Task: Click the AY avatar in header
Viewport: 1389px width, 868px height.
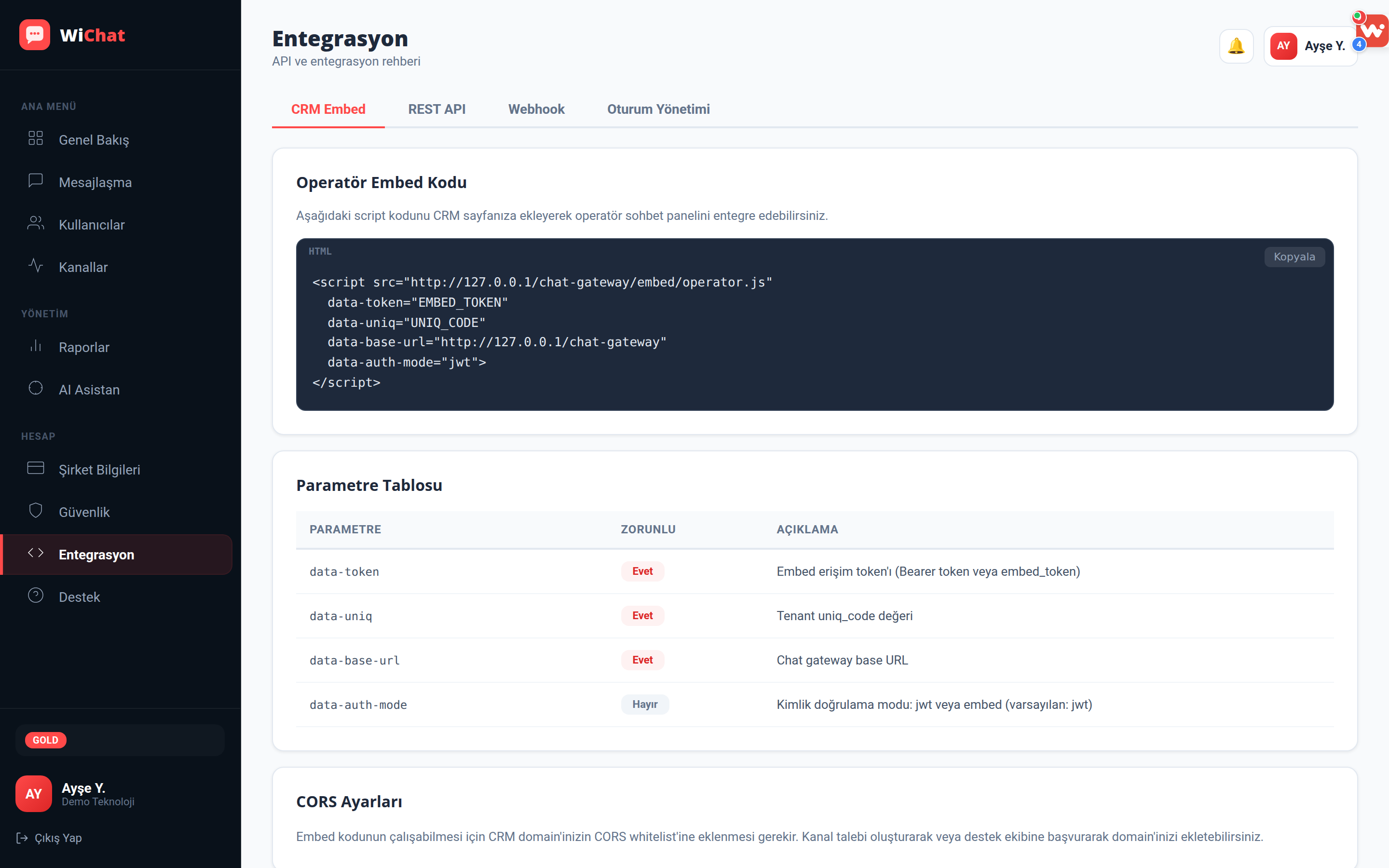Action: click(1283, 46)
